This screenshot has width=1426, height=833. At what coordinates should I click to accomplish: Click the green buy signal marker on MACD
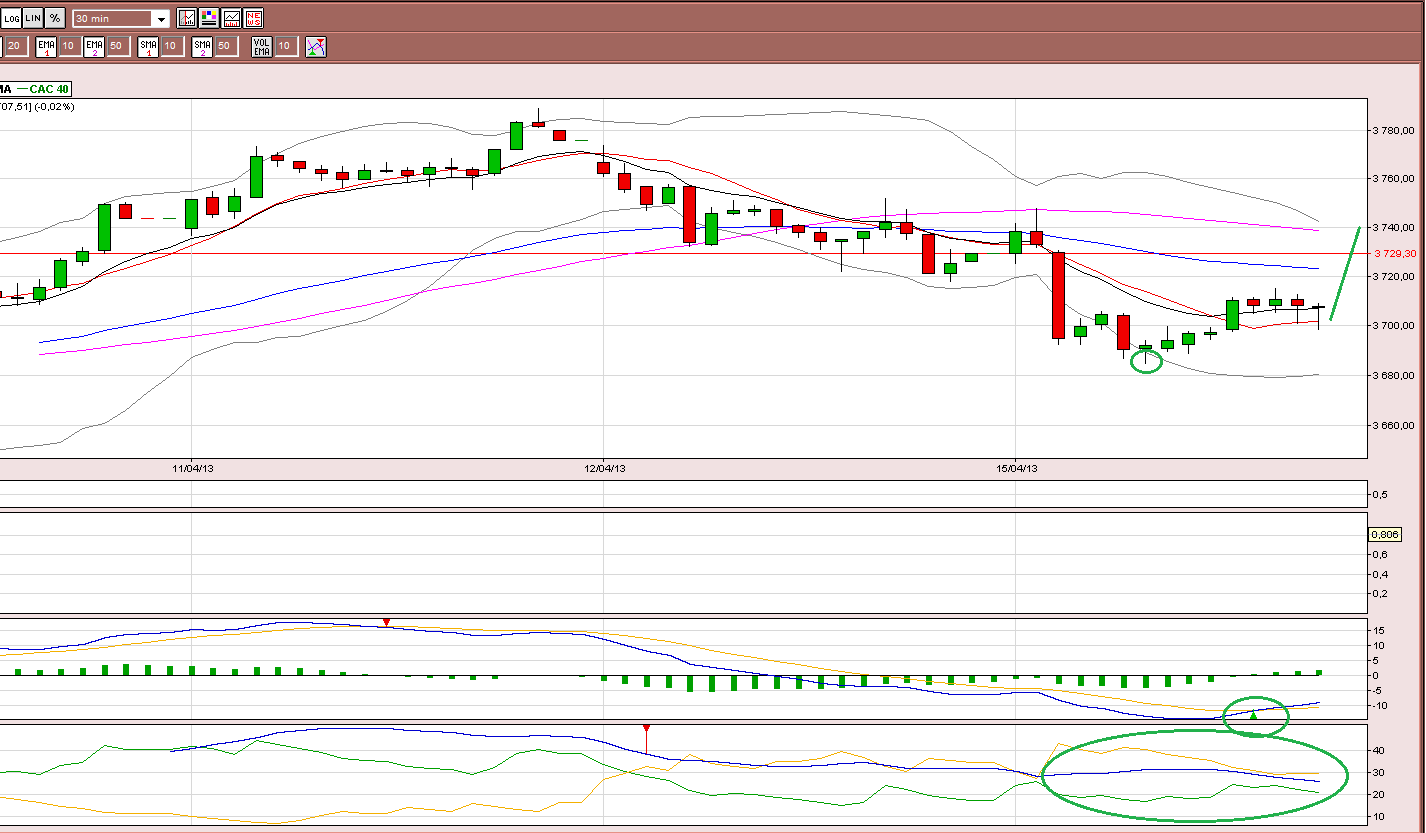coord(1254,715)
